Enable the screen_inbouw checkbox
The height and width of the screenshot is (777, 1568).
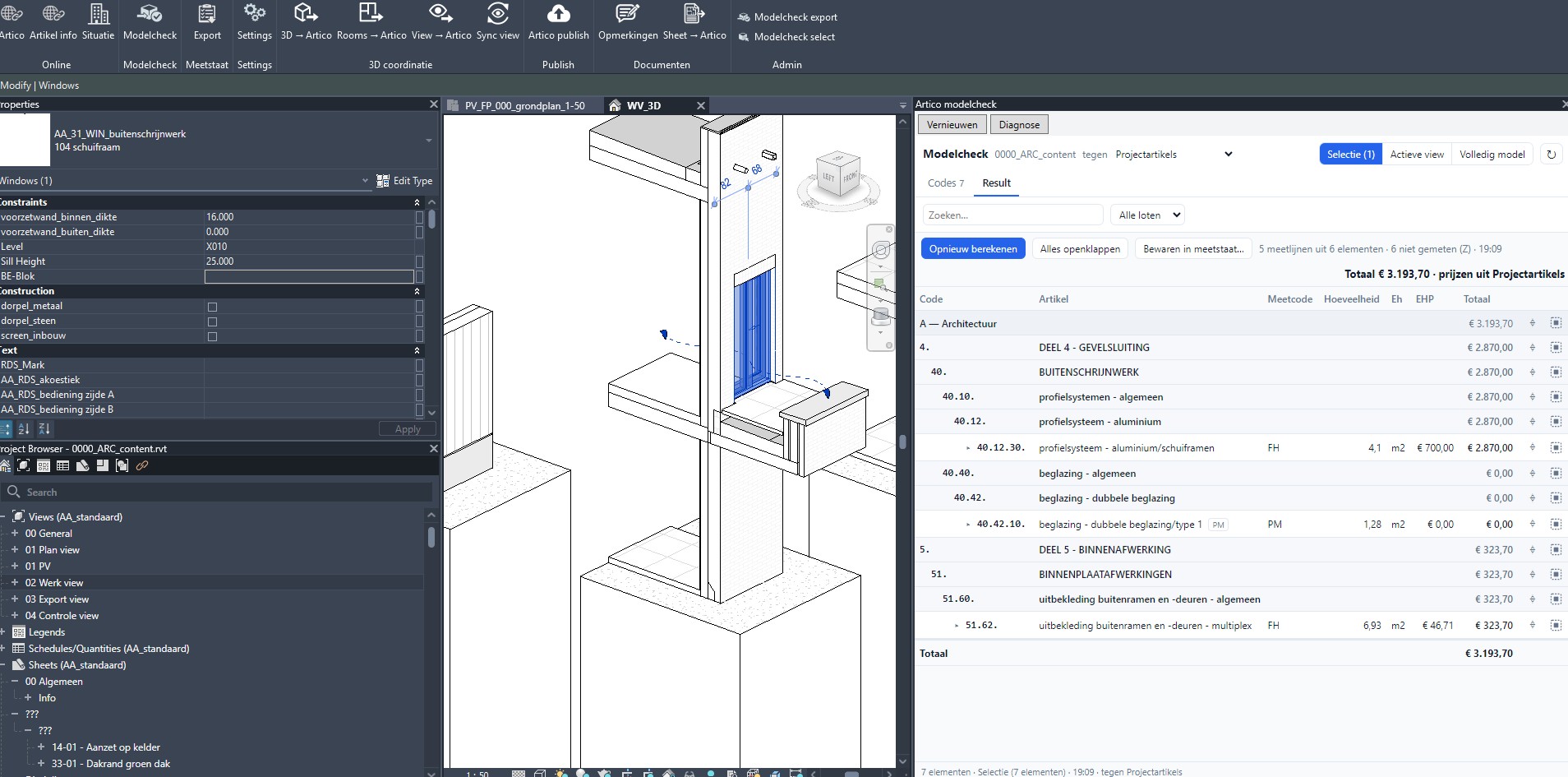point(212,336)
